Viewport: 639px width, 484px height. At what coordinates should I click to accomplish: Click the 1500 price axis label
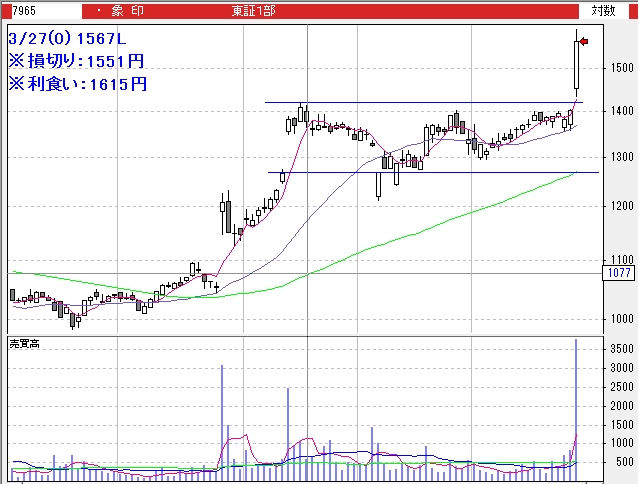(x=621, y=68)
